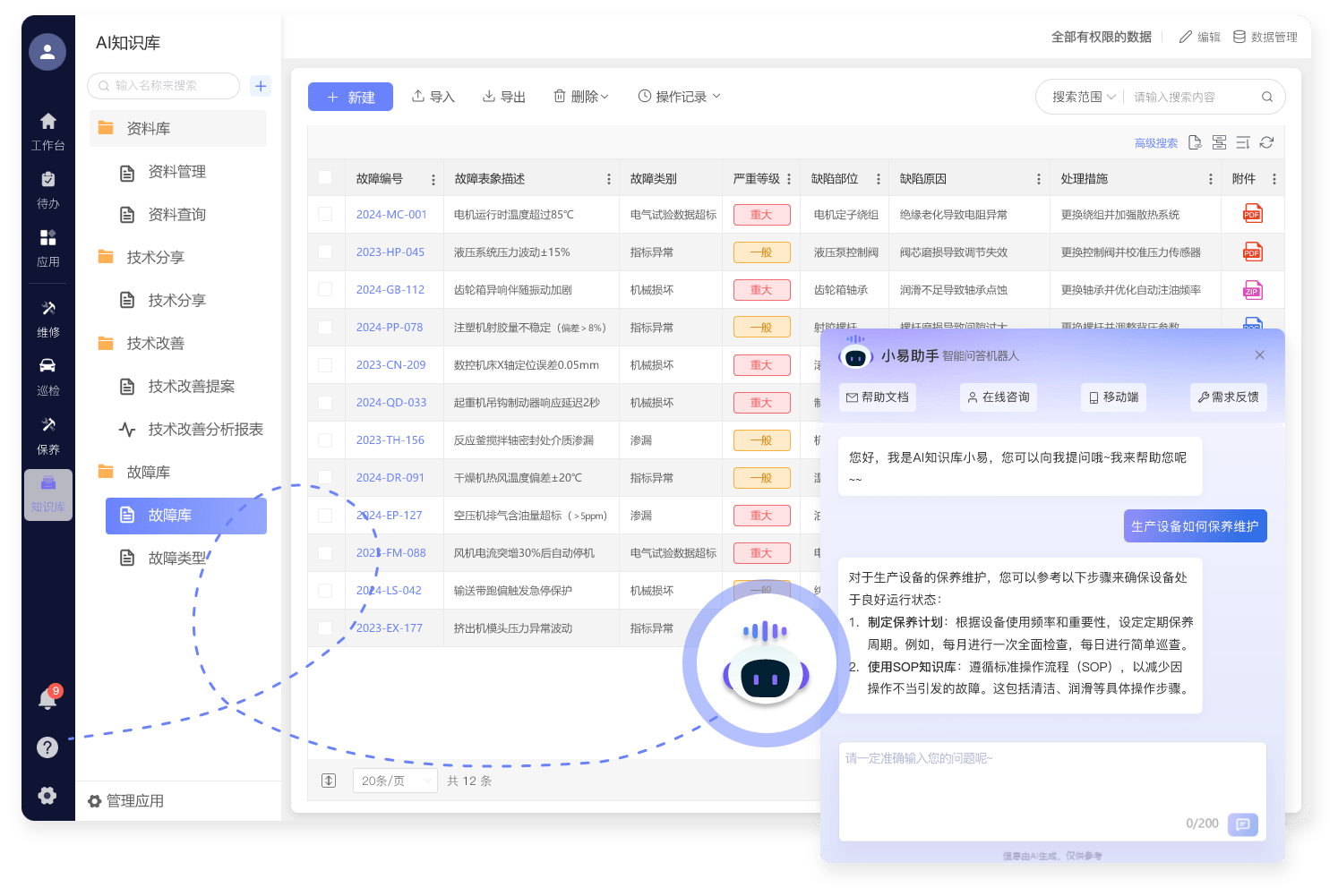Screen dimensions: 1338x896
Task: Open the 应用 apps icon
Action: click(x=48, y=238)
